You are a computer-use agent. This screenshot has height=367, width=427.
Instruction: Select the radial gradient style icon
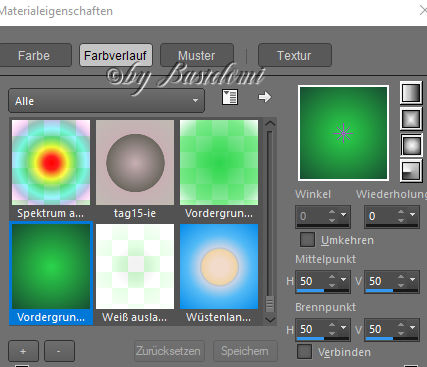(411, 171)
